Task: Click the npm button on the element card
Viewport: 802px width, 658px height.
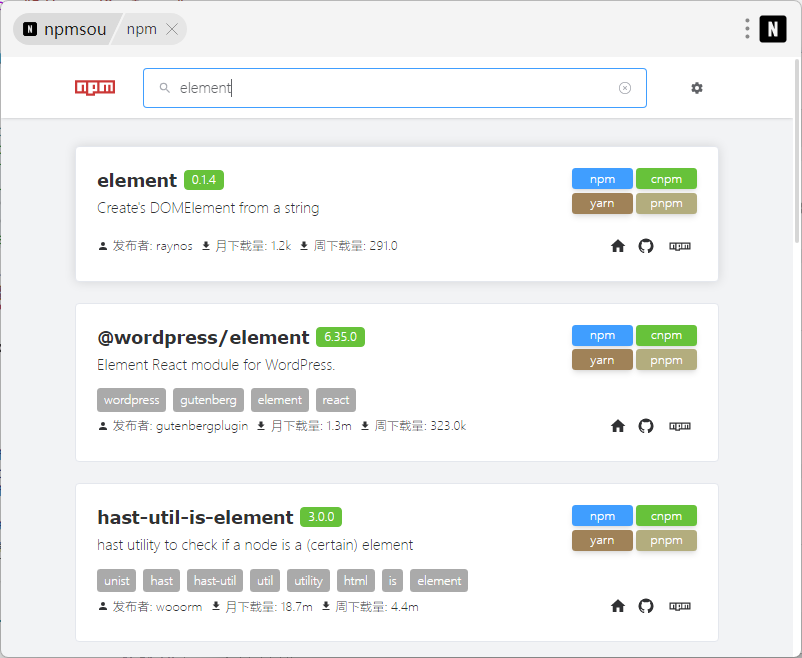Action: (602, 179)
